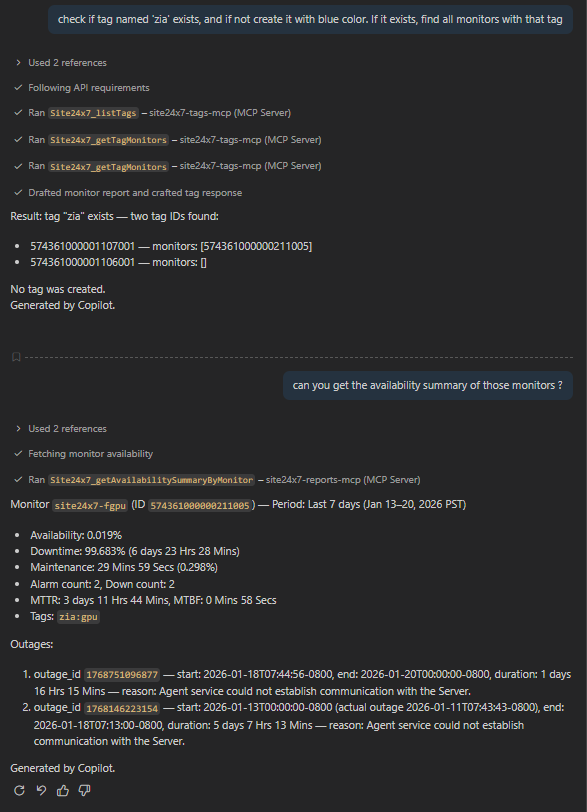This screenshot has height=812, width=587.
Task: Click the thumbs down icon
Action: point(84,790)
